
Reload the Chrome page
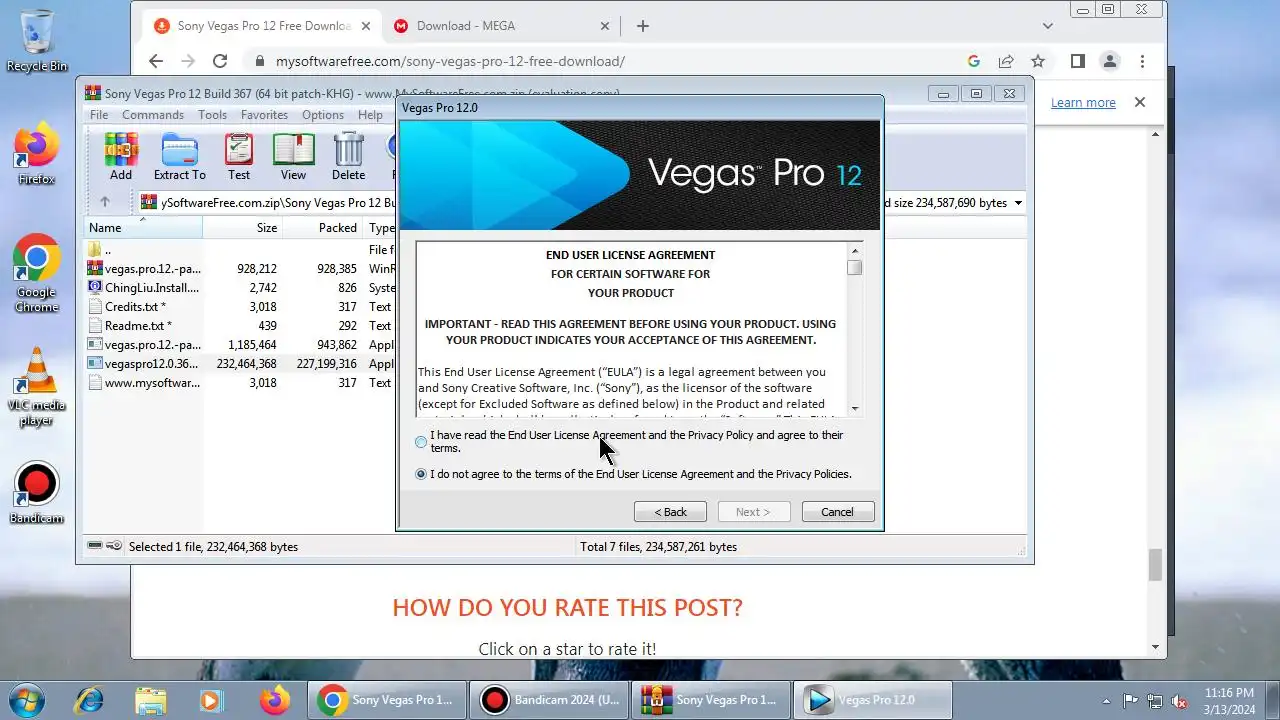coord(220,61)
